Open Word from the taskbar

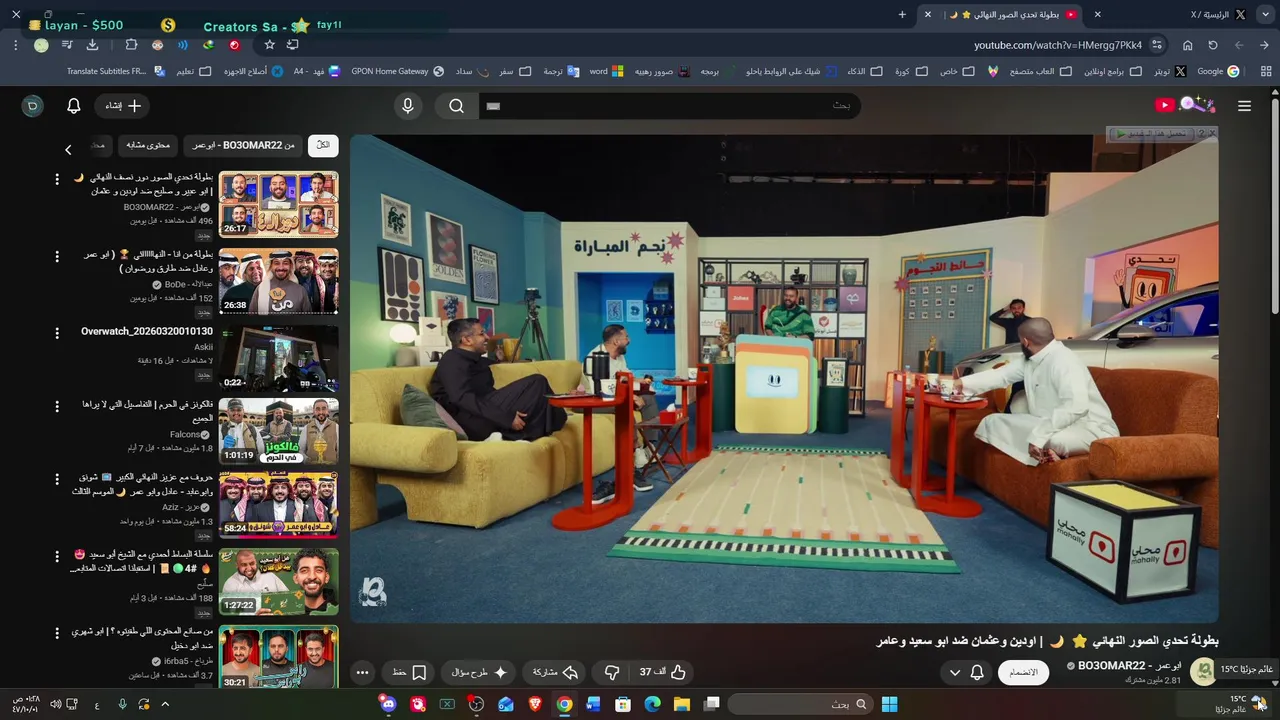(x=594, y=704)
